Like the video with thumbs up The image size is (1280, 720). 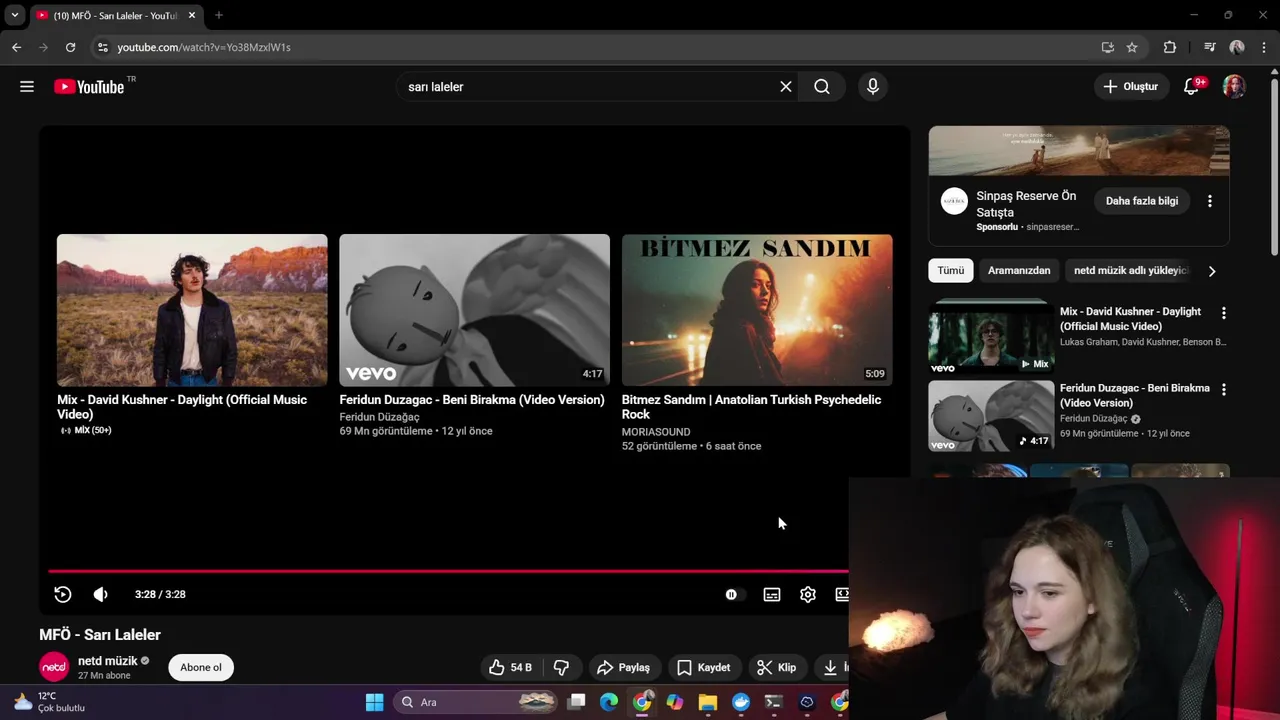click(510, 667)
